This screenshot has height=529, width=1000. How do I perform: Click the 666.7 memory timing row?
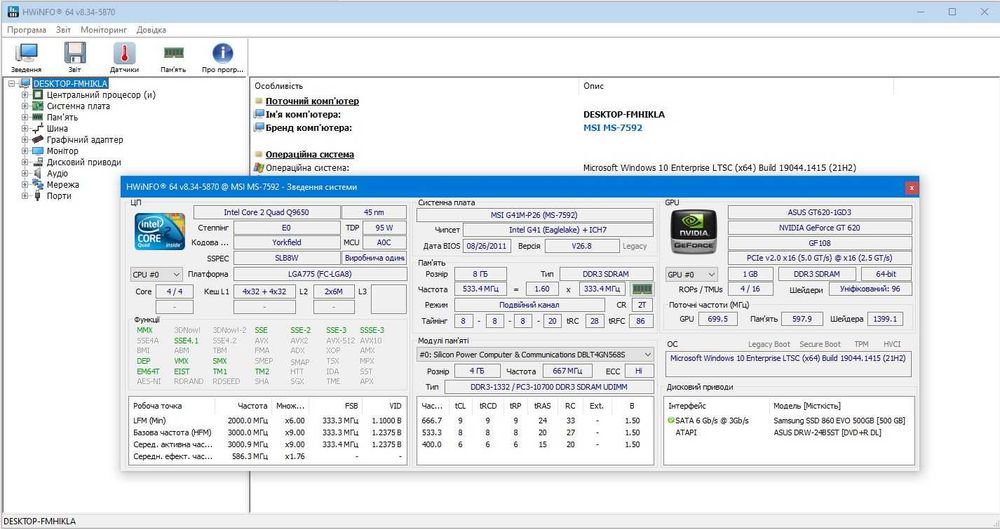(x=535, y=421)
